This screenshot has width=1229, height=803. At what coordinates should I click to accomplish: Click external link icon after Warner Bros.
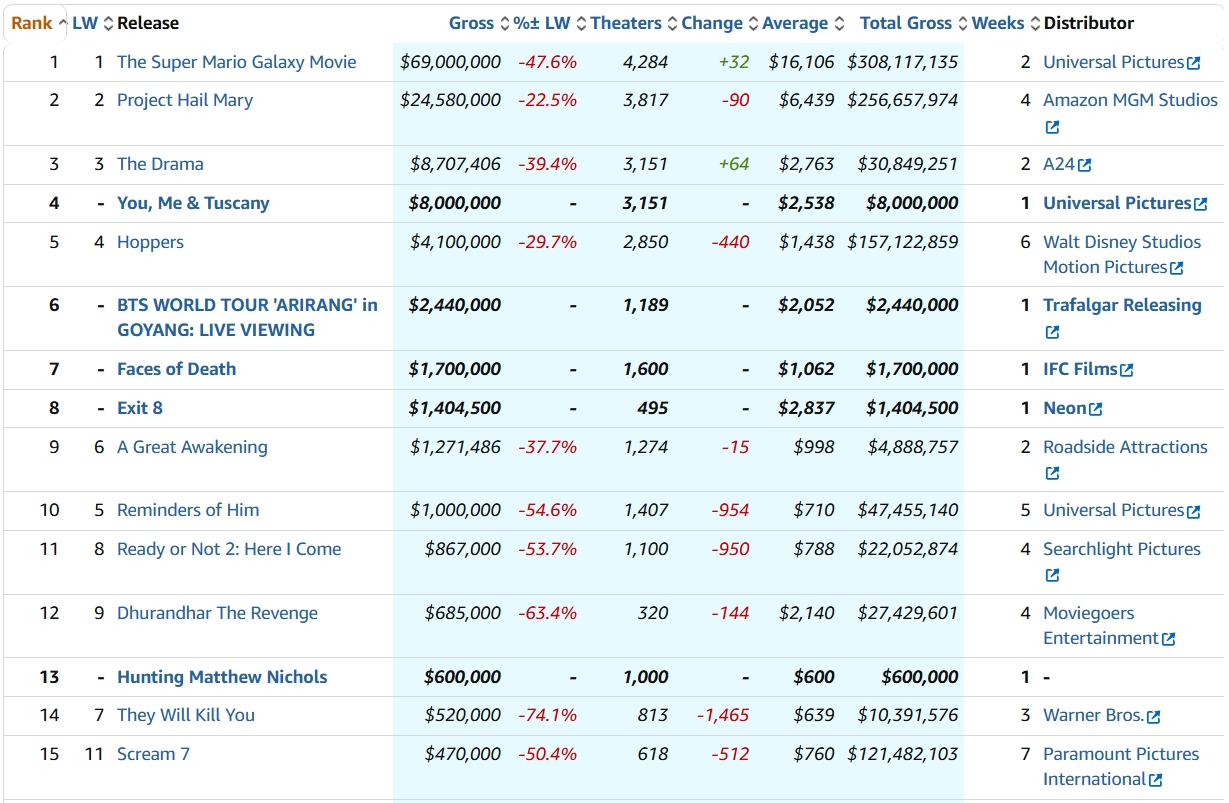1154,716
